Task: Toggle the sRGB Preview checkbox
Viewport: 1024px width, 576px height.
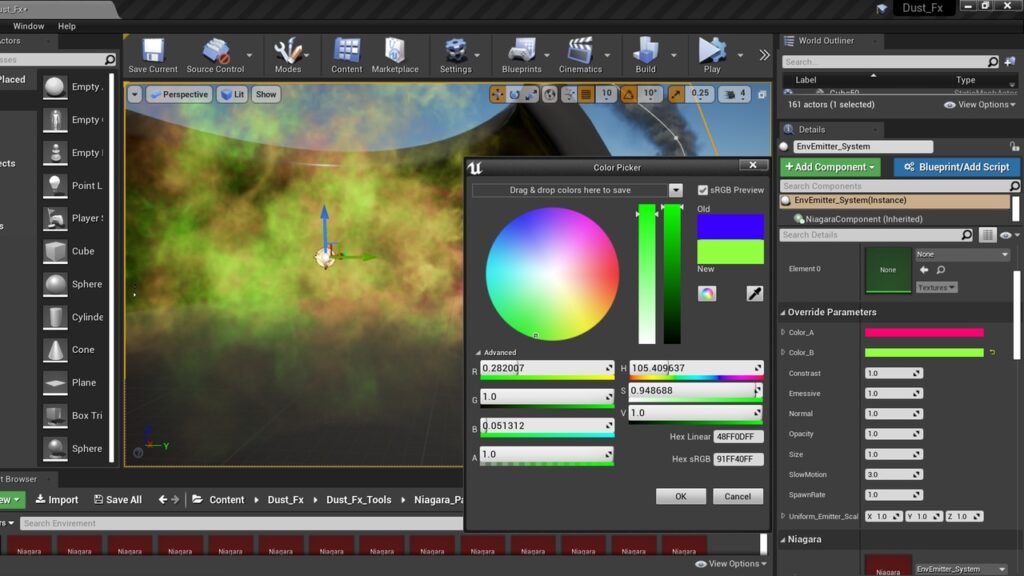Action: (x=703, y=190)
